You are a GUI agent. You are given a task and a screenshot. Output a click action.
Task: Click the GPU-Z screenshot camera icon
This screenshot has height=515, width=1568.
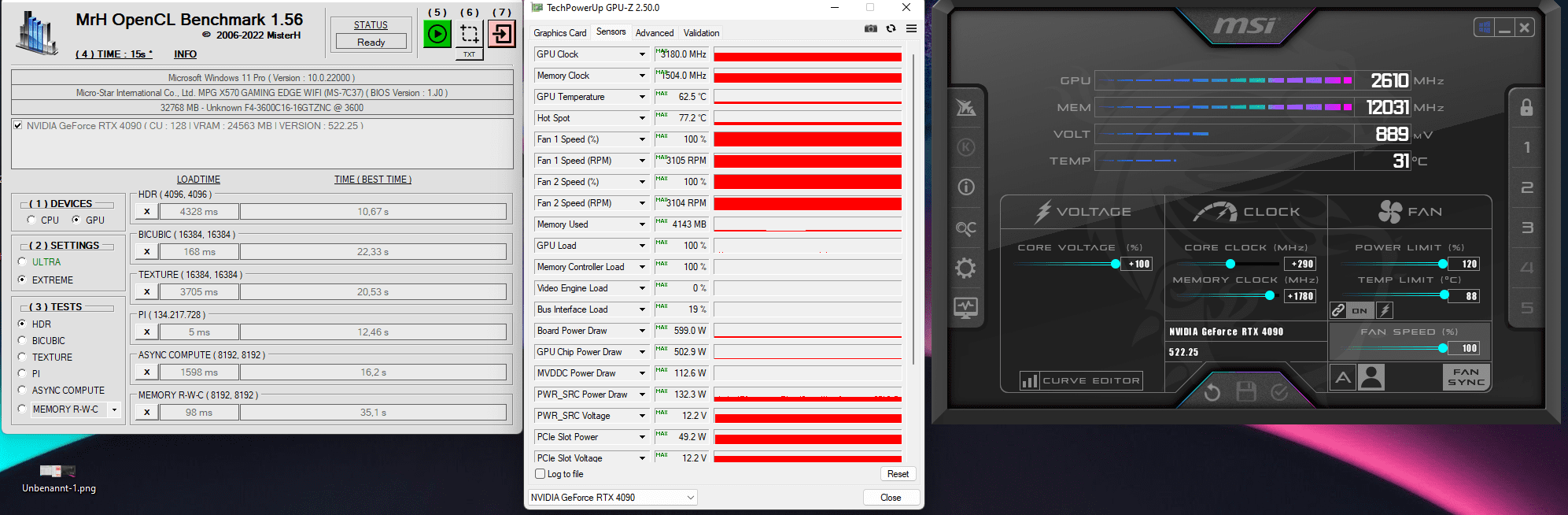pos(871,28)
